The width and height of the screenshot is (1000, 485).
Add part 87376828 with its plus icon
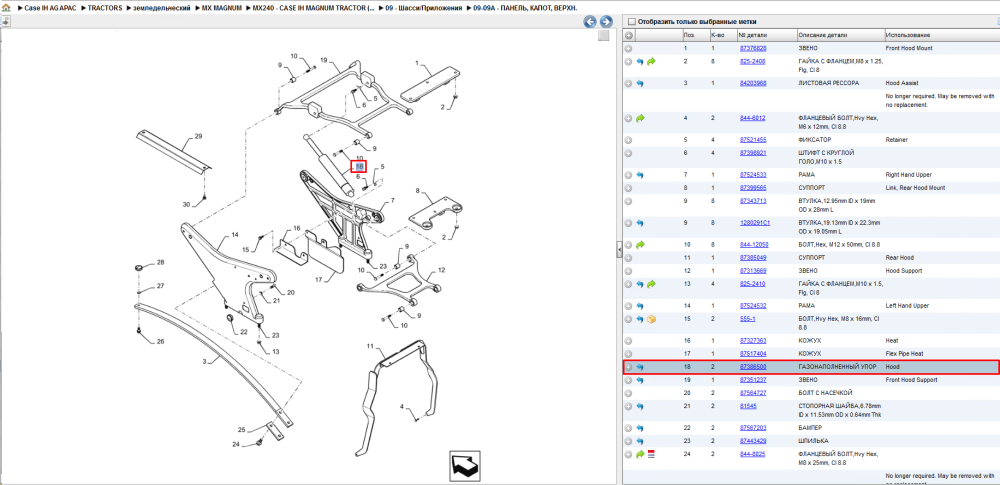click(629, 48)
